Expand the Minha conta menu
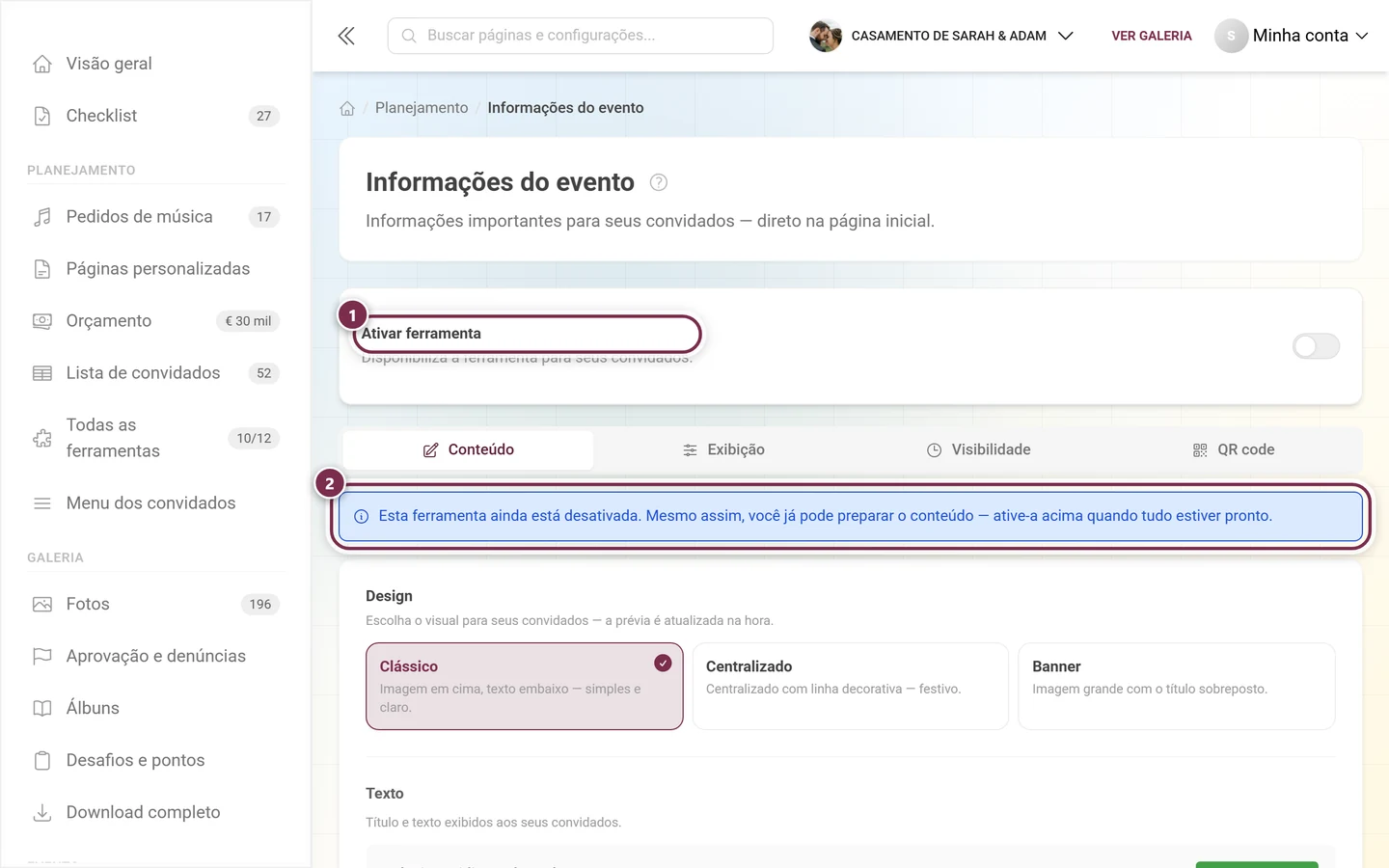Viewport: 1389px width, 868px height. (x=1293, y=36)
